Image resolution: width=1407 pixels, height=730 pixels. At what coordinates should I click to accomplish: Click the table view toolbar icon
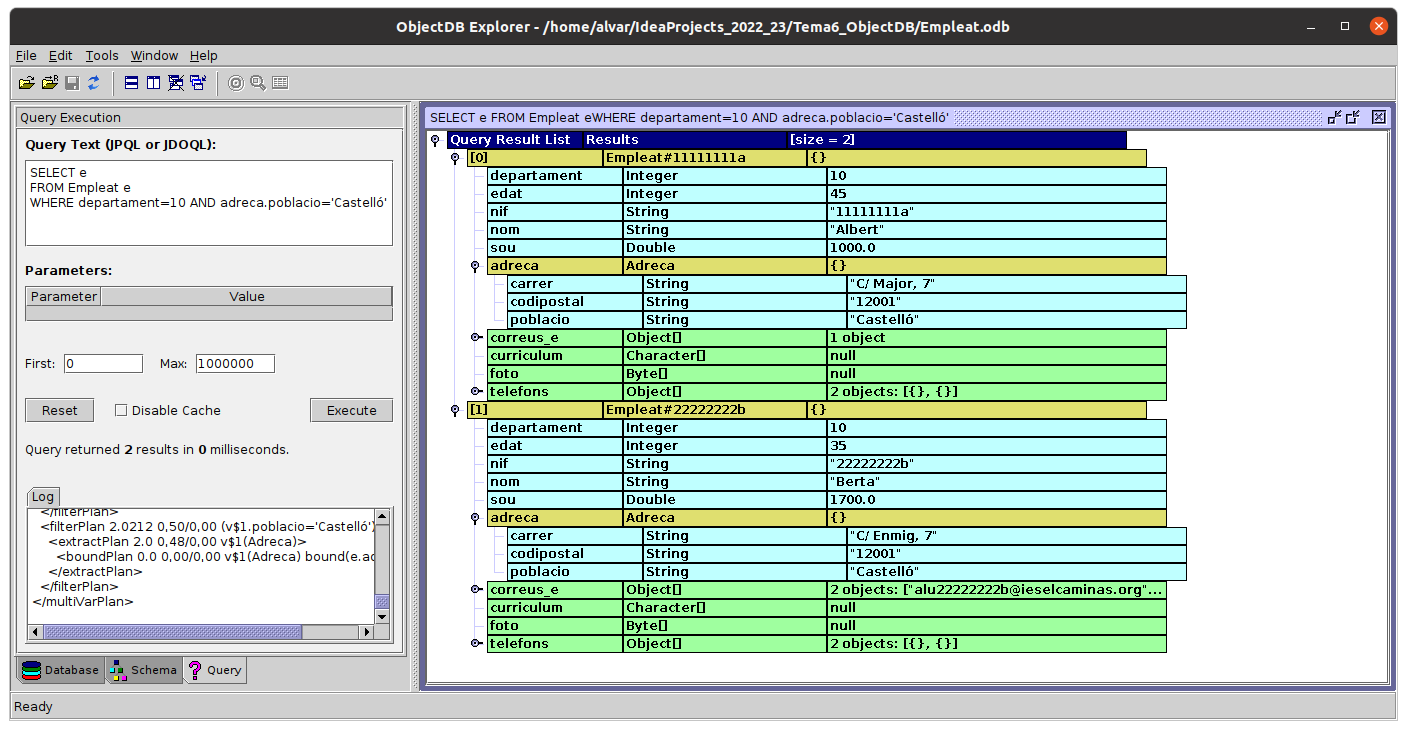280,83
